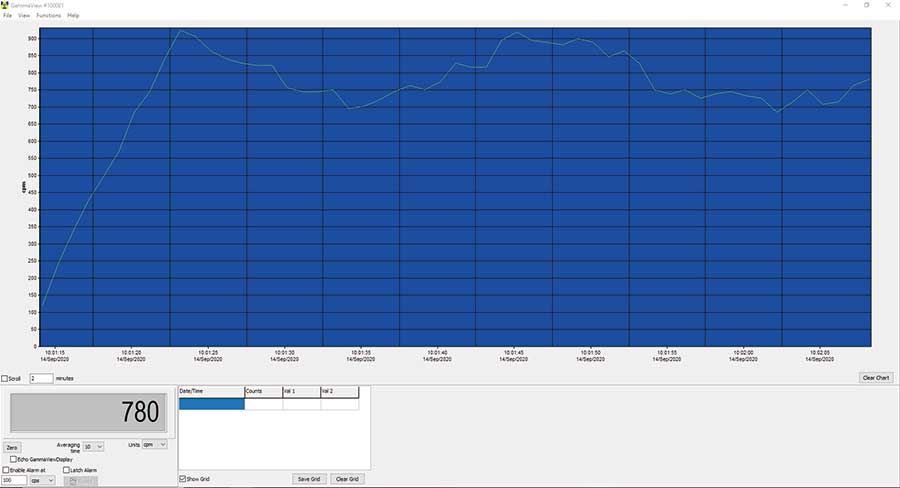Click the GammaView radiation app icon
Screen dimensions: 900x488
click(5, 5)
